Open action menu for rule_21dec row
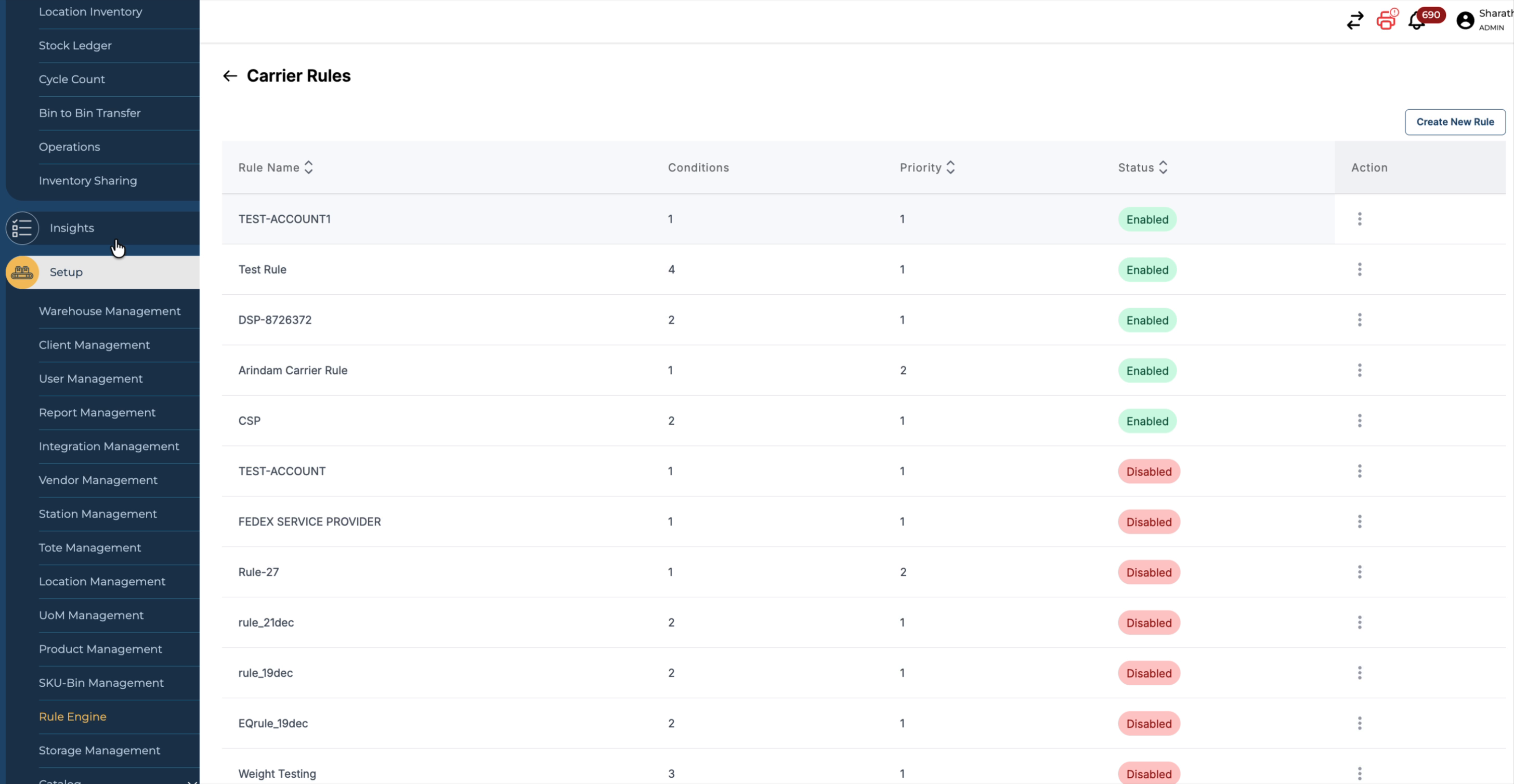This screenshot has height=784, width=1514. coord(1360,623)
